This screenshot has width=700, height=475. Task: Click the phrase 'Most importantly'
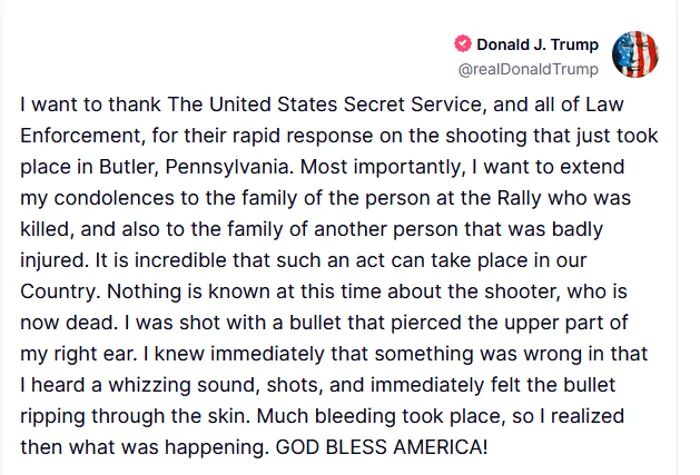[380, 167]
